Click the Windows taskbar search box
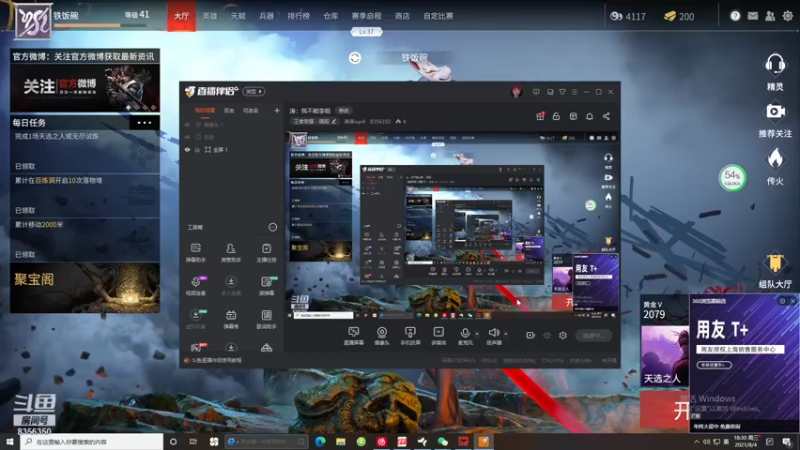This screenshot has width=800, height=450. click(x=92, y=441)
